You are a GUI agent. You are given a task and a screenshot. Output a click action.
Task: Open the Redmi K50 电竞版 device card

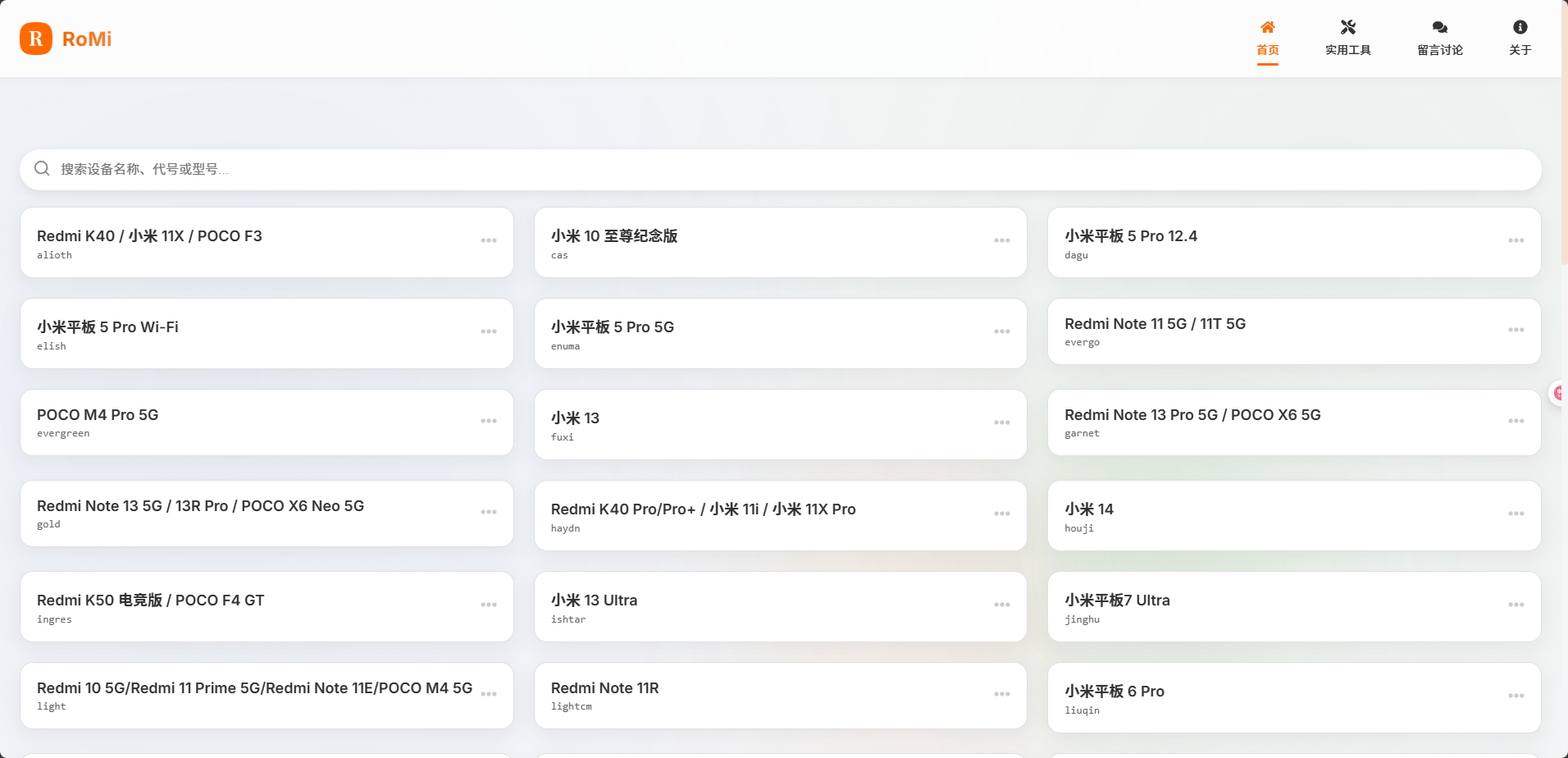246,607
